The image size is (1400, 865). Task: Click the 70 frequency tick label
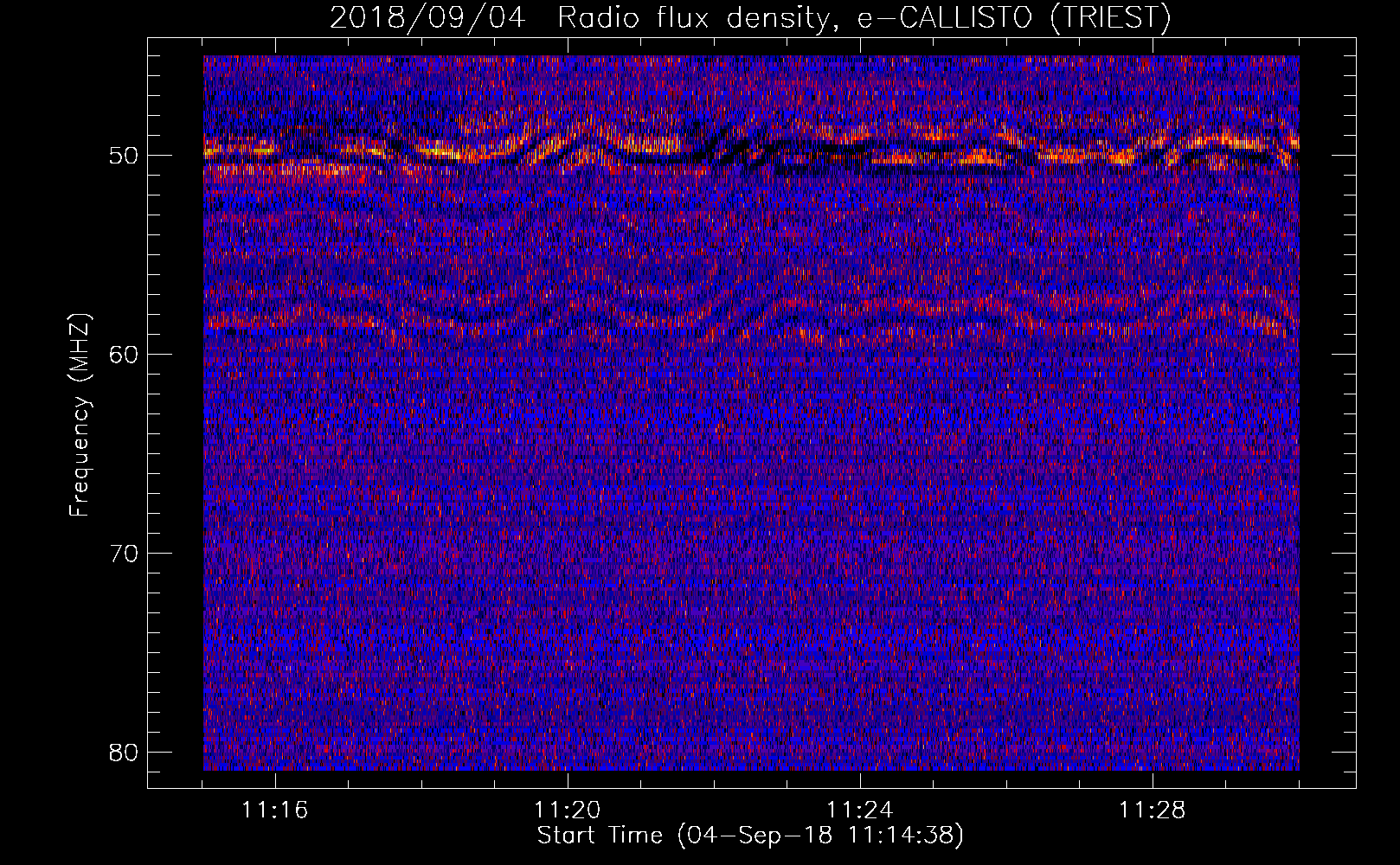pyautogui.click(x=125, y=554)
